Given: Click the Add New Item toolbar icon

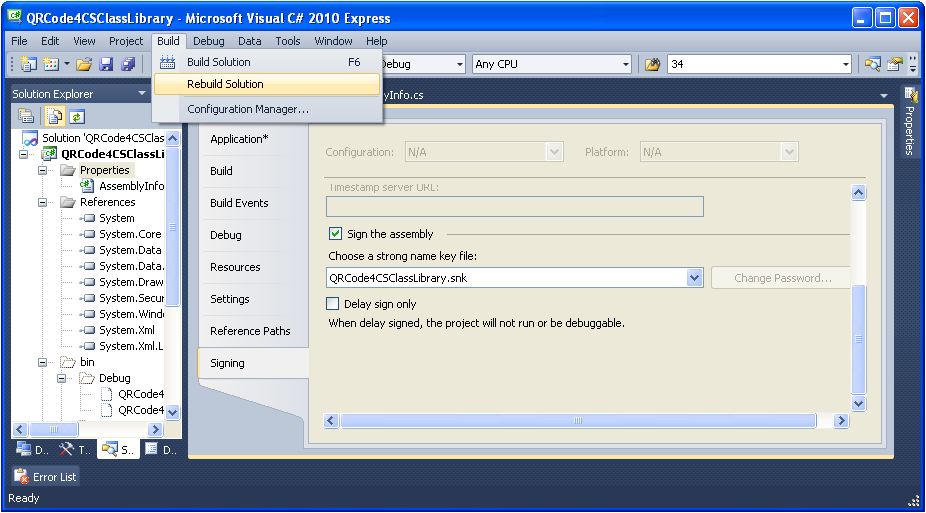Looking at the screenshot, I should pos(51,64).
